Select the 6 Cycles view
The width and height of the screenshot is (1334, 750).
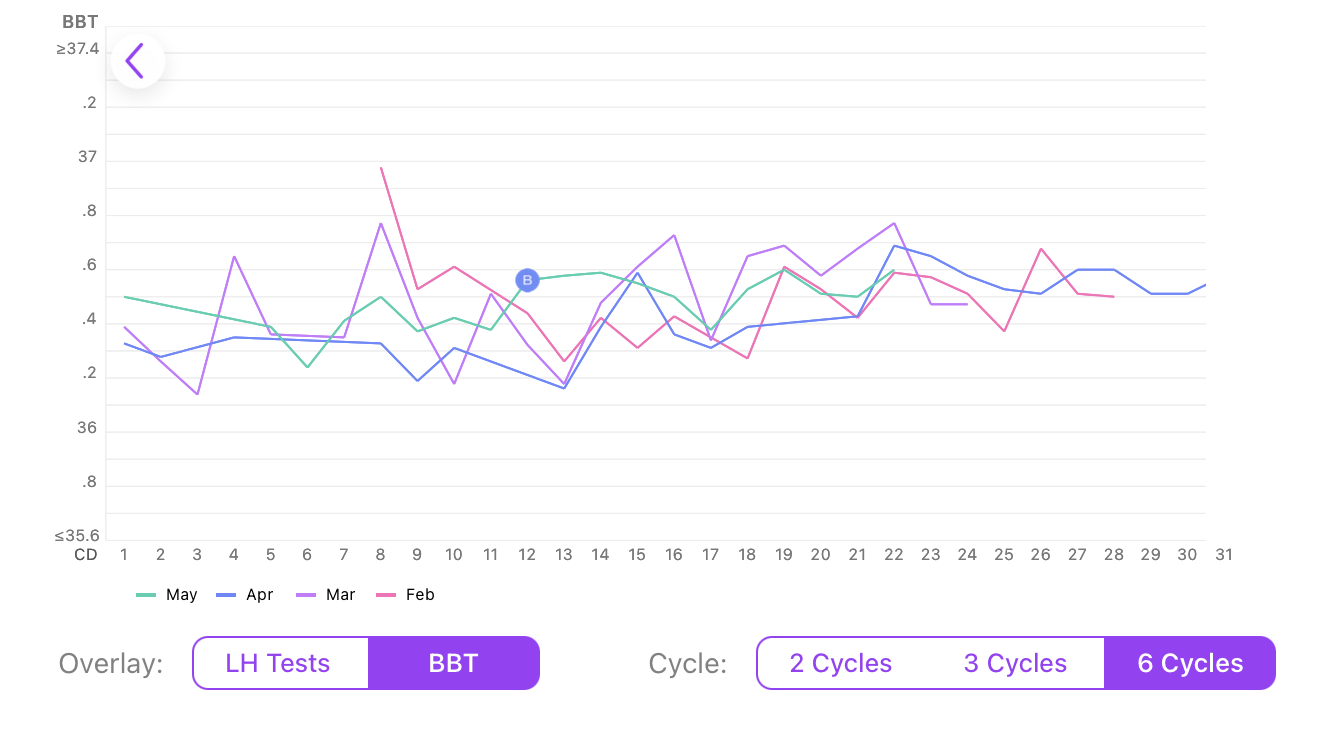(1190, 663)
